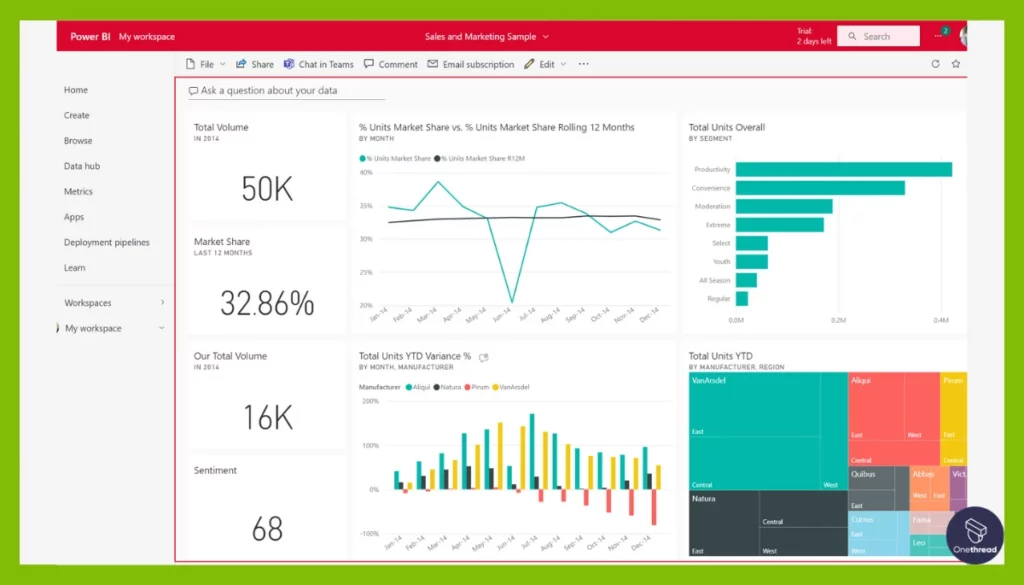Favorite the dashboard with the star icon

pos(956,64)
